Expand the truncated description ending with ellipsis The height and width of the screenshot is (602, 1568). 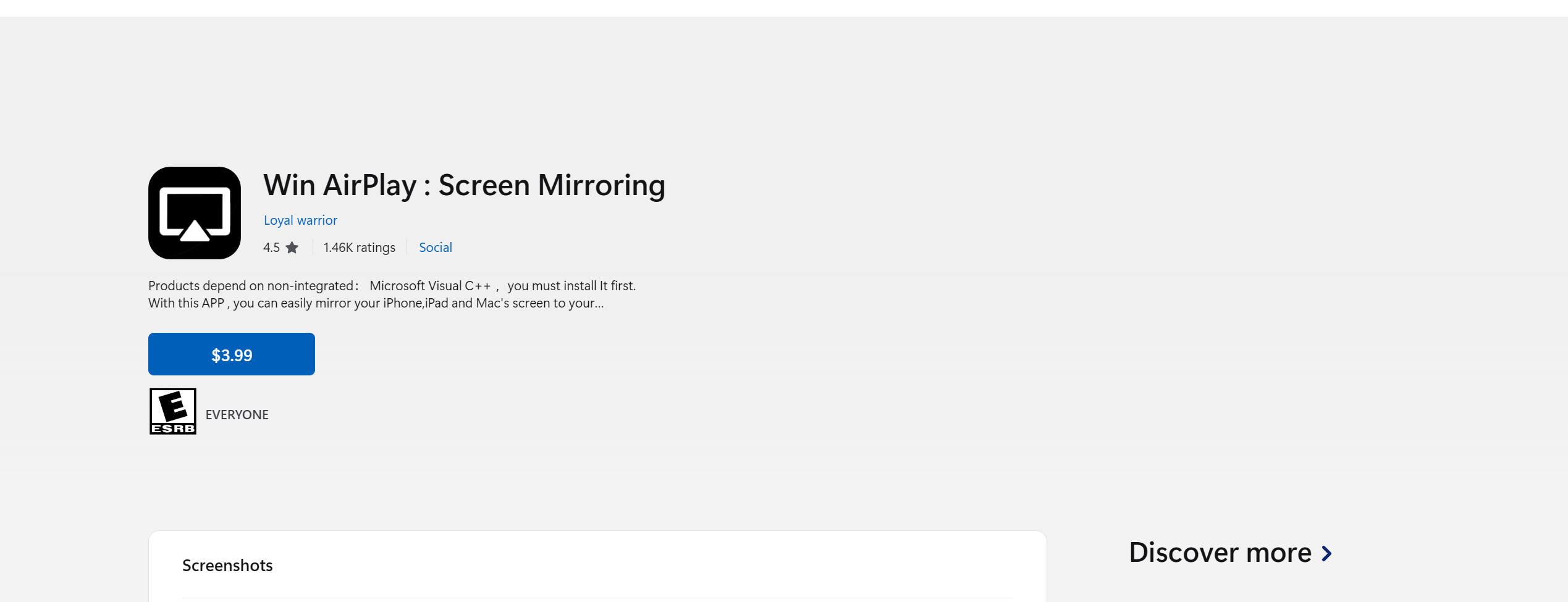(376, 303)
